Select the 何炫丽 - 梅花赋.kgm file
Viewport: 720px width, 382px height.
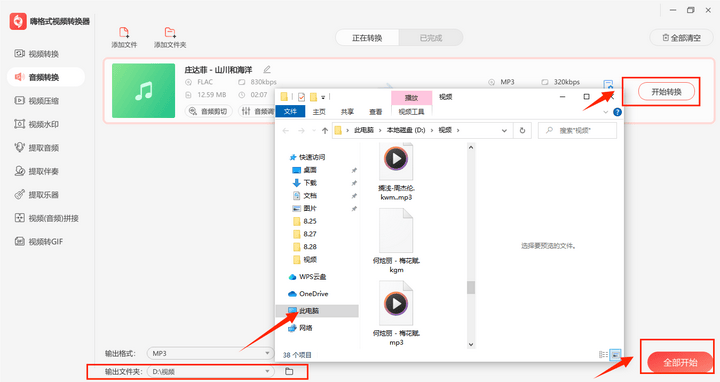click(x=396, y=241)
